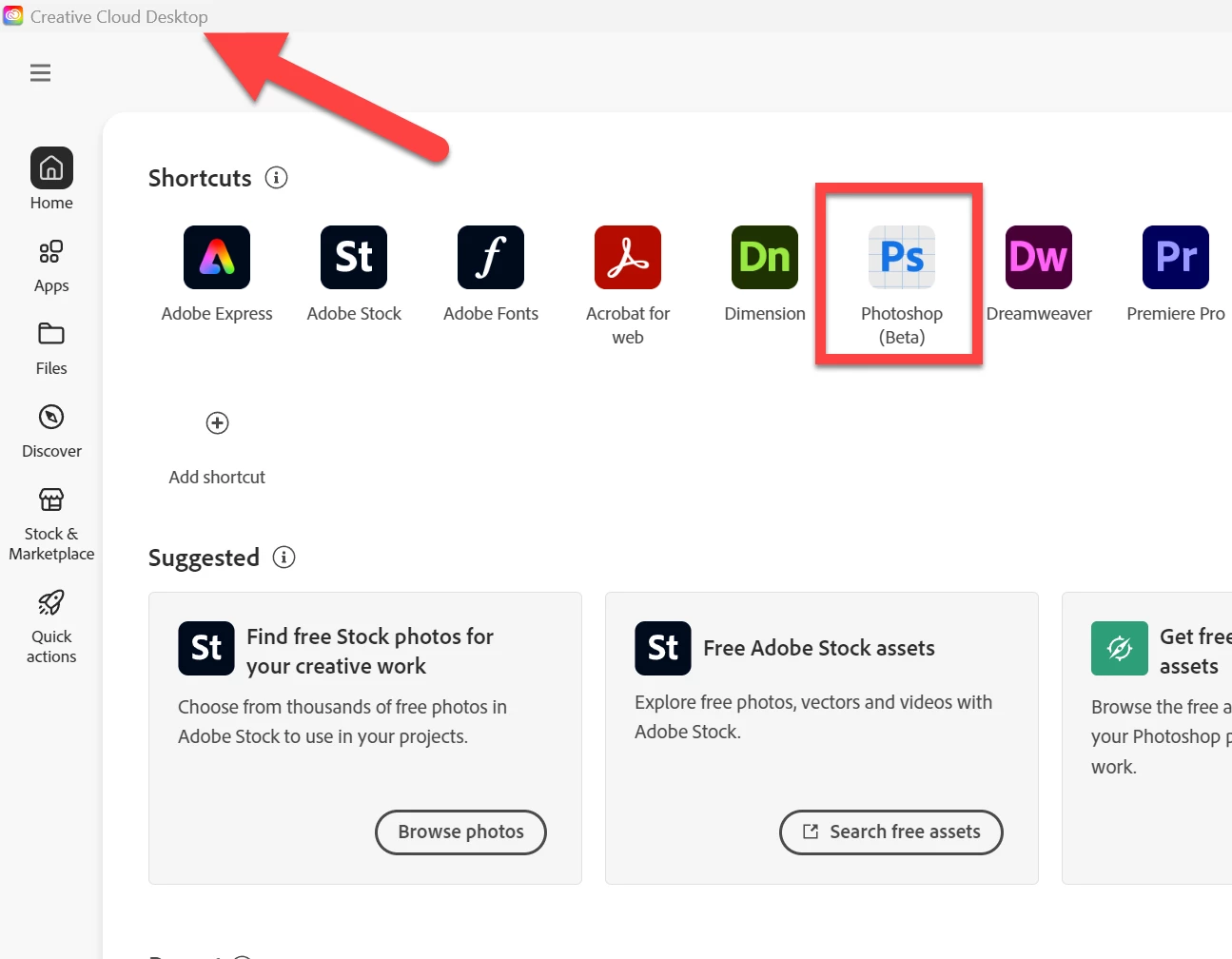Click the 'Add shortcut' label
Viewport: 1232px width, 959px height.
tap(217, 477)
